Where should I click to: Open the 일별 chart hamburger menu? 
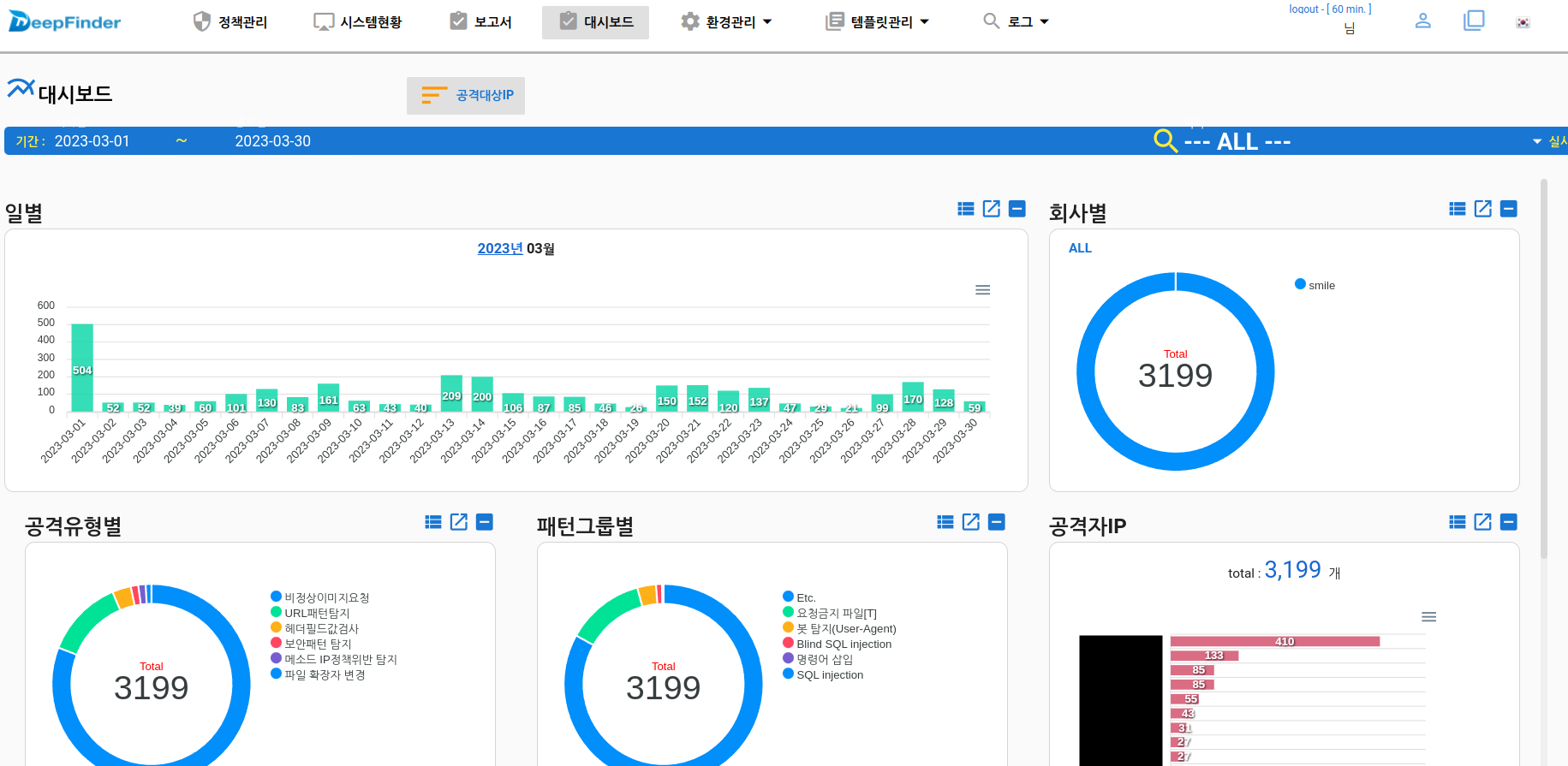tap(982, 290)
